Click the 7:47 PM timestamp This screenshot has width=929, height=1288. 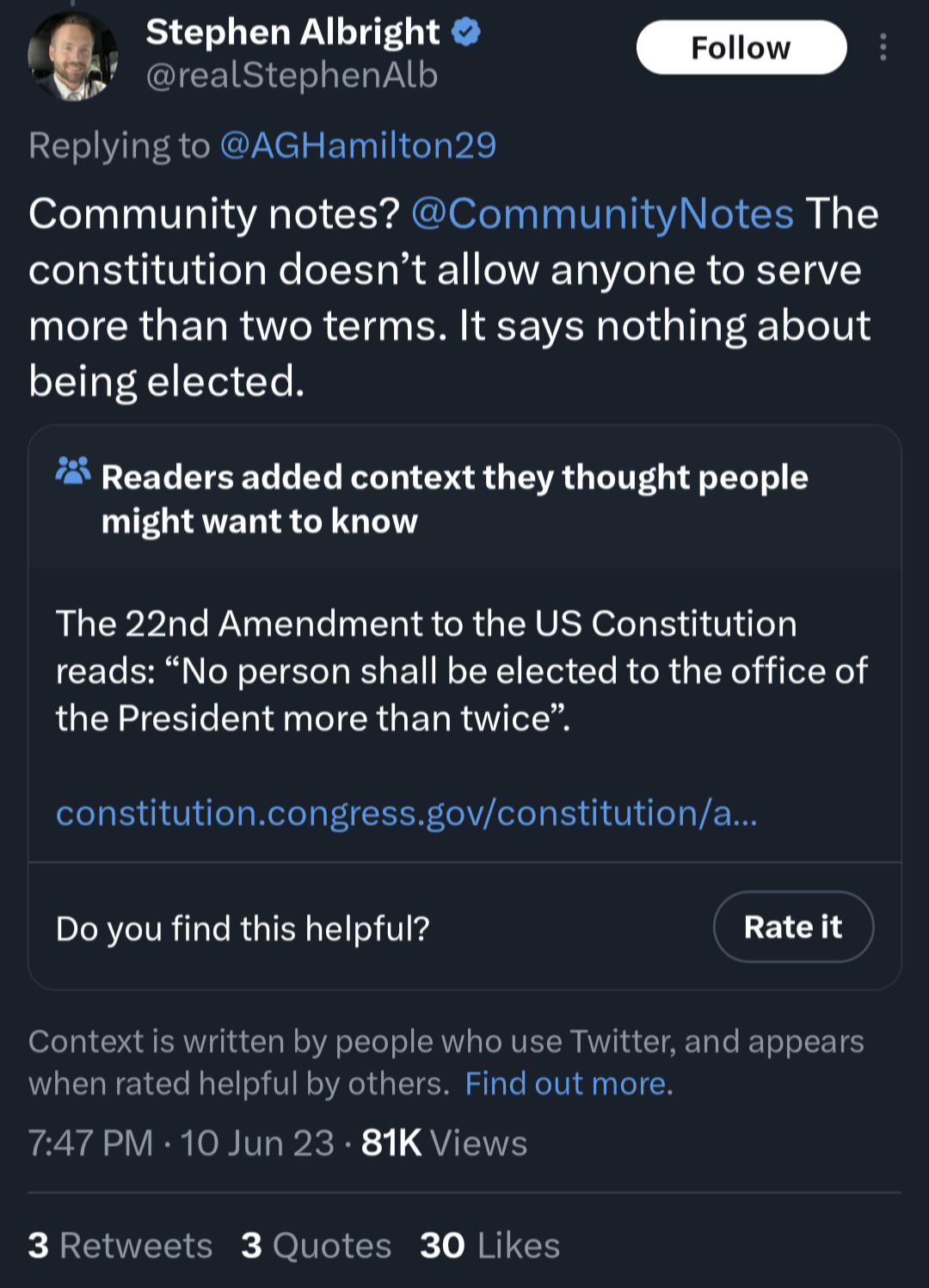pos(90,1143)
